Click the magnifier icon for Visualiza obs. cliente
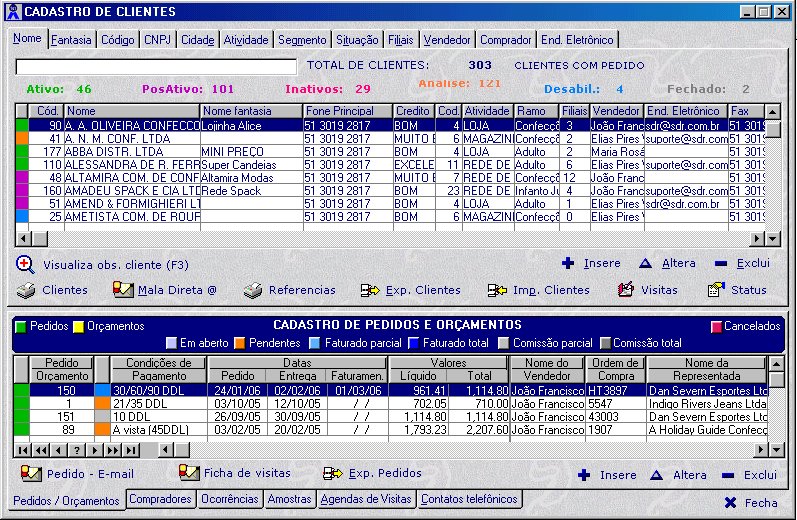The width and height of the screenshot is (797, 520). 25,264
